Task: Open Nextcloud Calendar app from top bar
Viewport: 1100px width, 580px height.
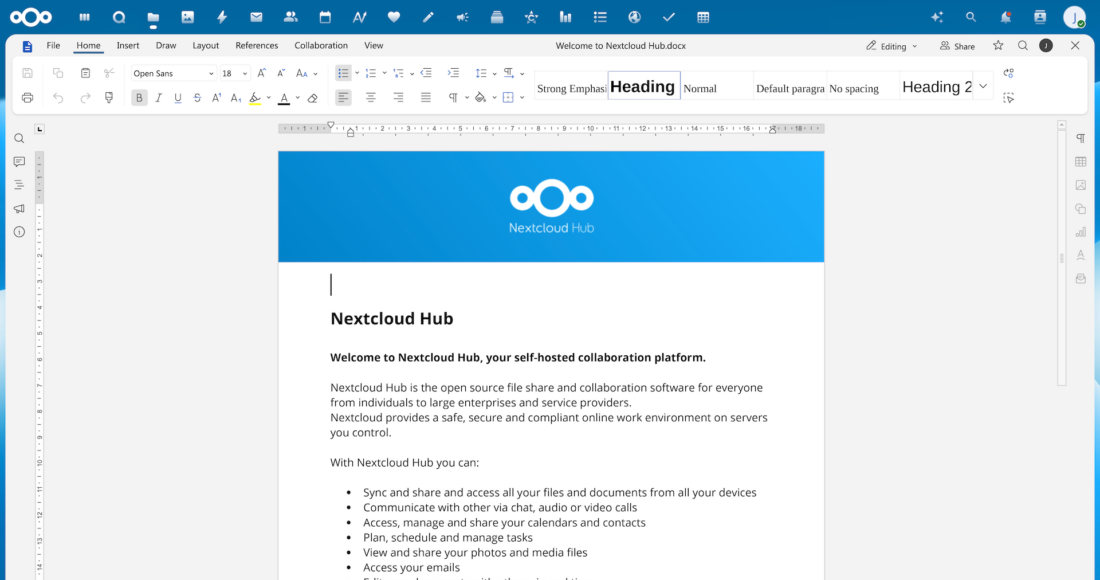Action: click(x=325, y=17)
